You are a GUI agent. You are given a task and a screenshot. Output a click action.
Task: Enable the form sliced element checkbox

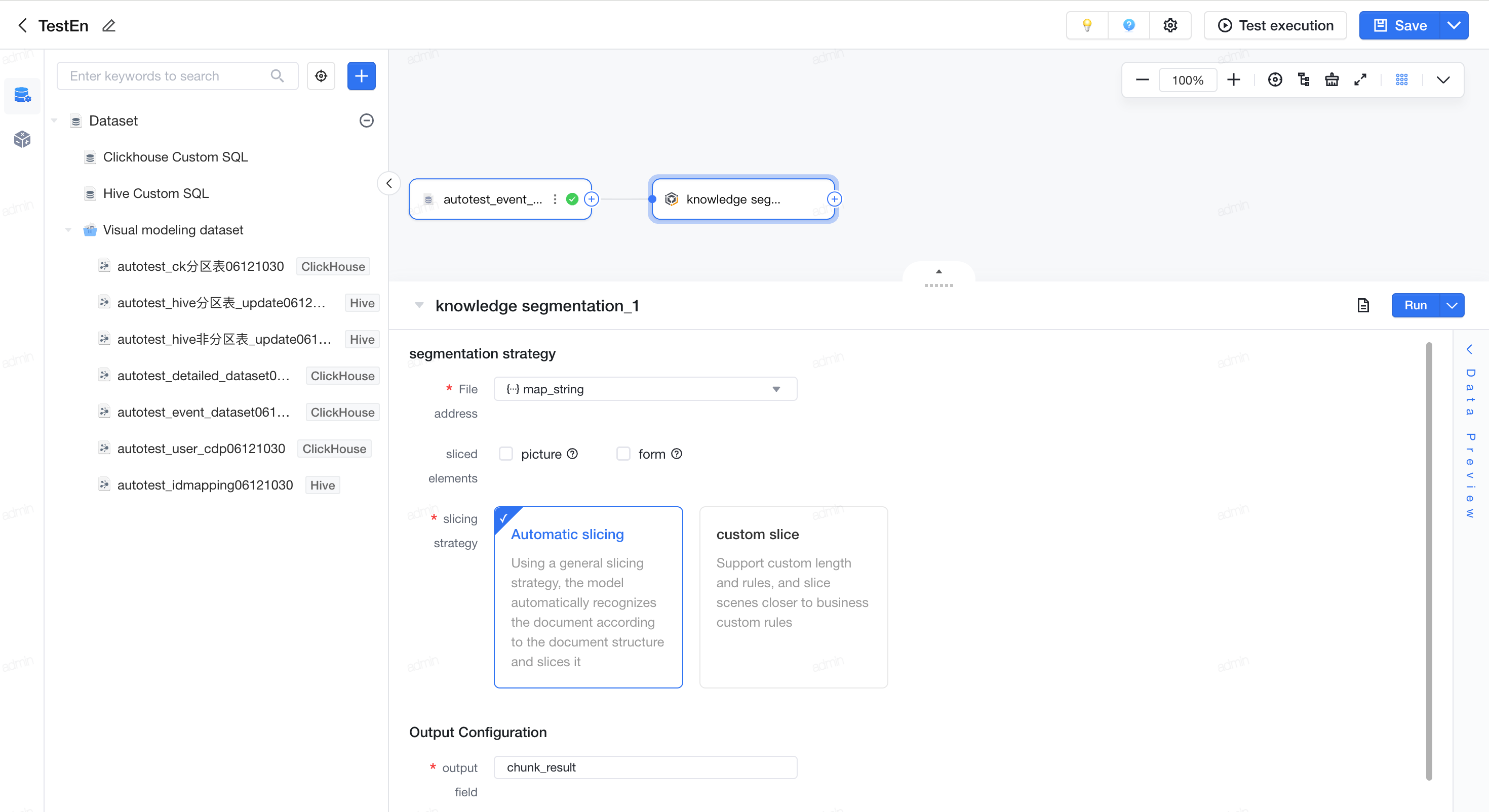pyautogui.click(x=623, y=454)
